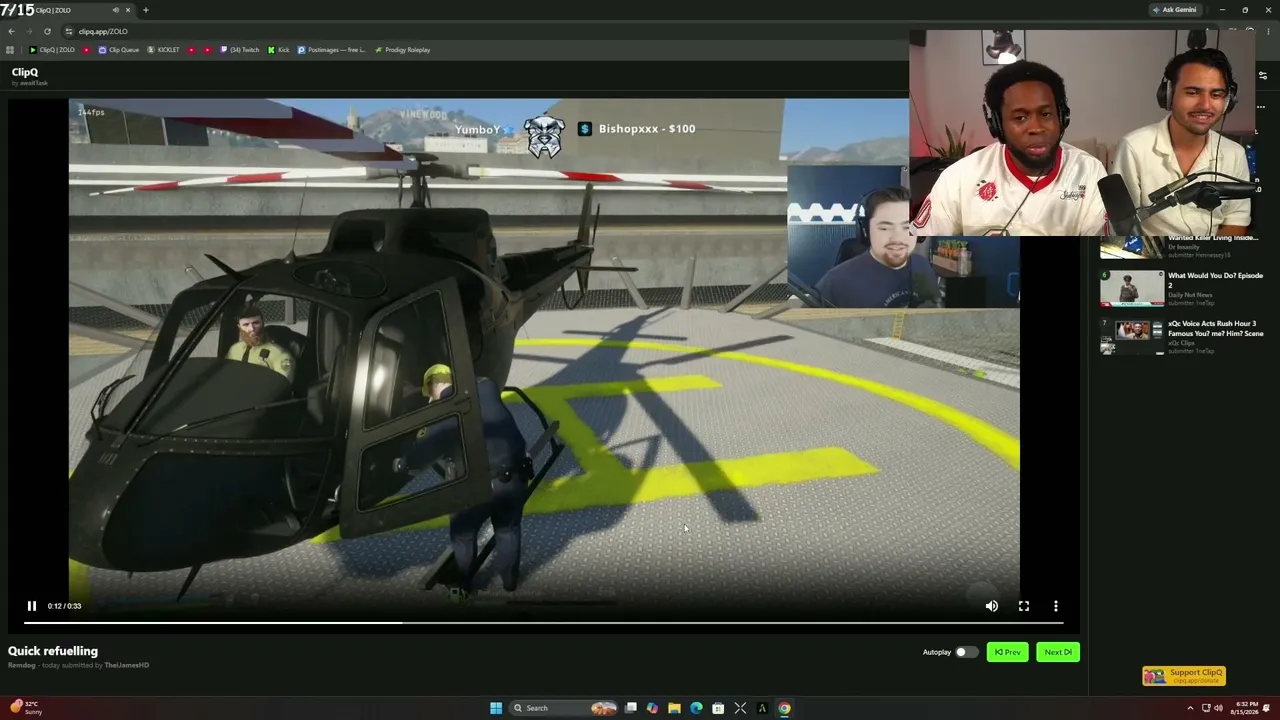Seek on the video progress bar

pyautogui.click(x=544, y=623)
